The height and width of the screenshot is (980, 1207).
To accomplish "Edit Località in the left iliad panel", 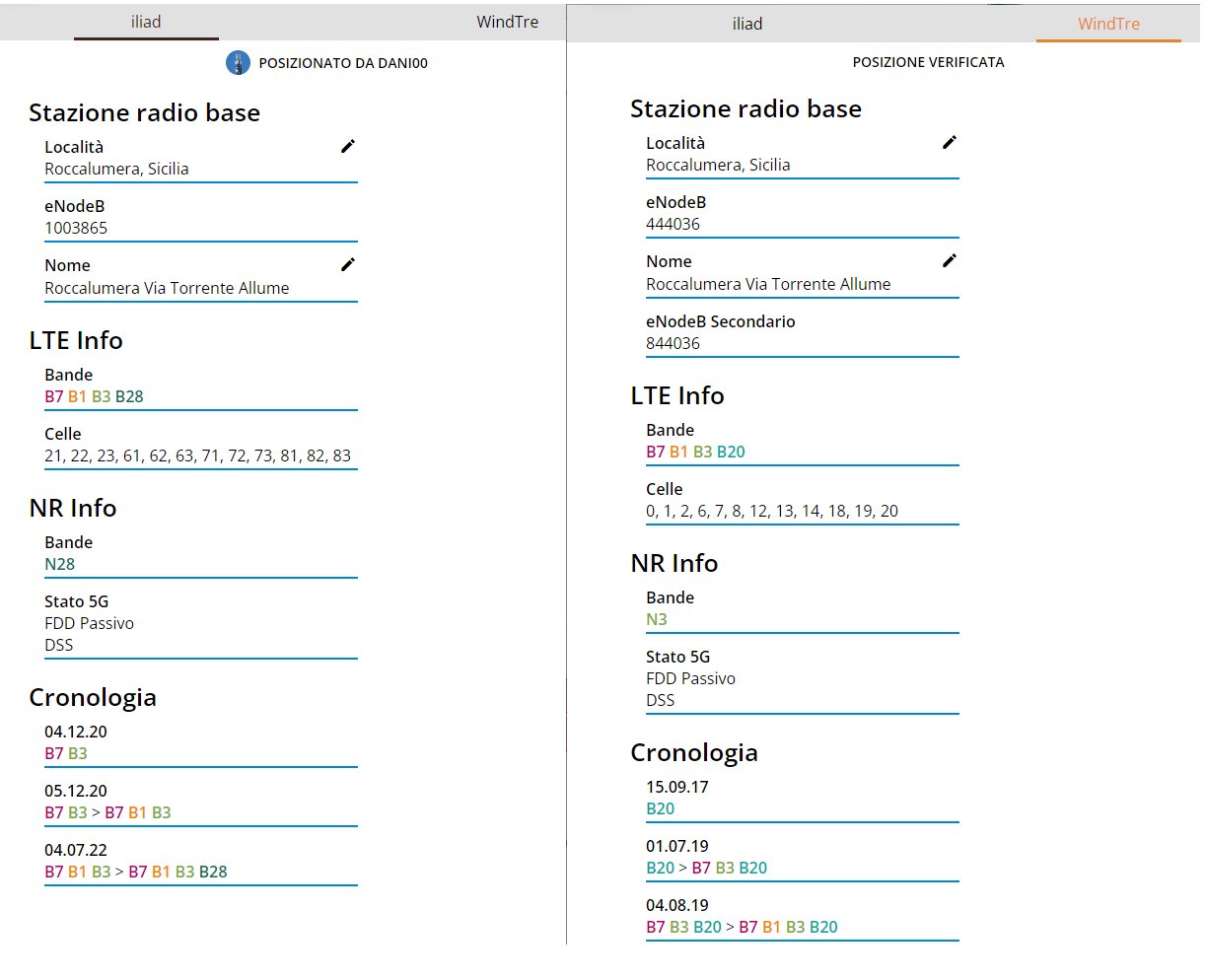I will 348,146.
